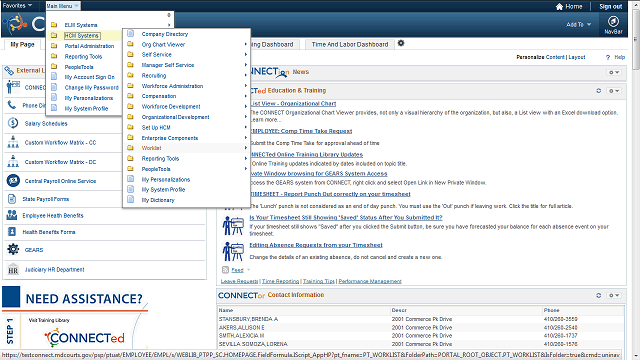Open the Leave Requests link
640x360 pixels.
[x=239, y=281]
